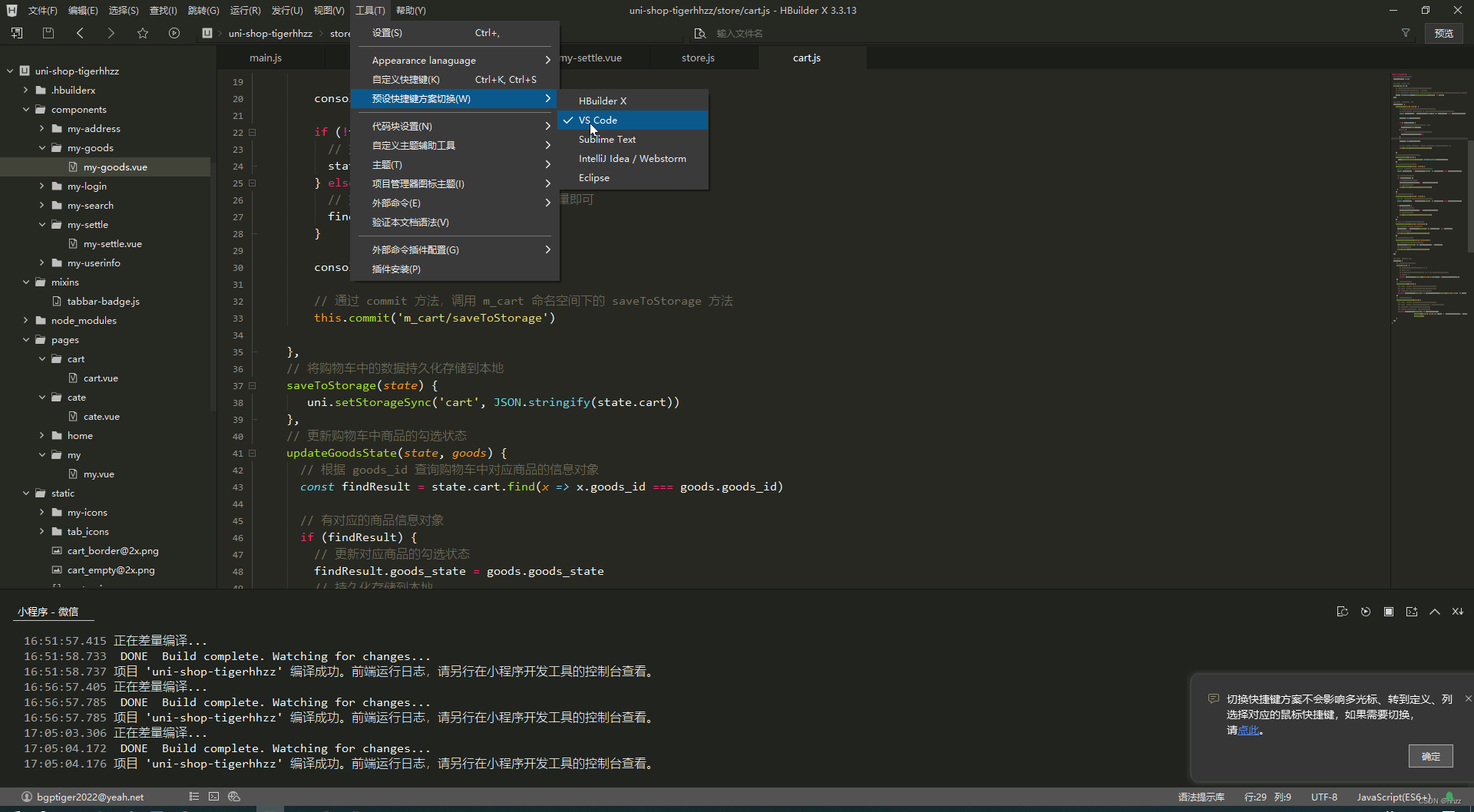Screen dimensions: 1474x812
Task: Click the filter funnel icon
Action: [x=1406, y=33]
